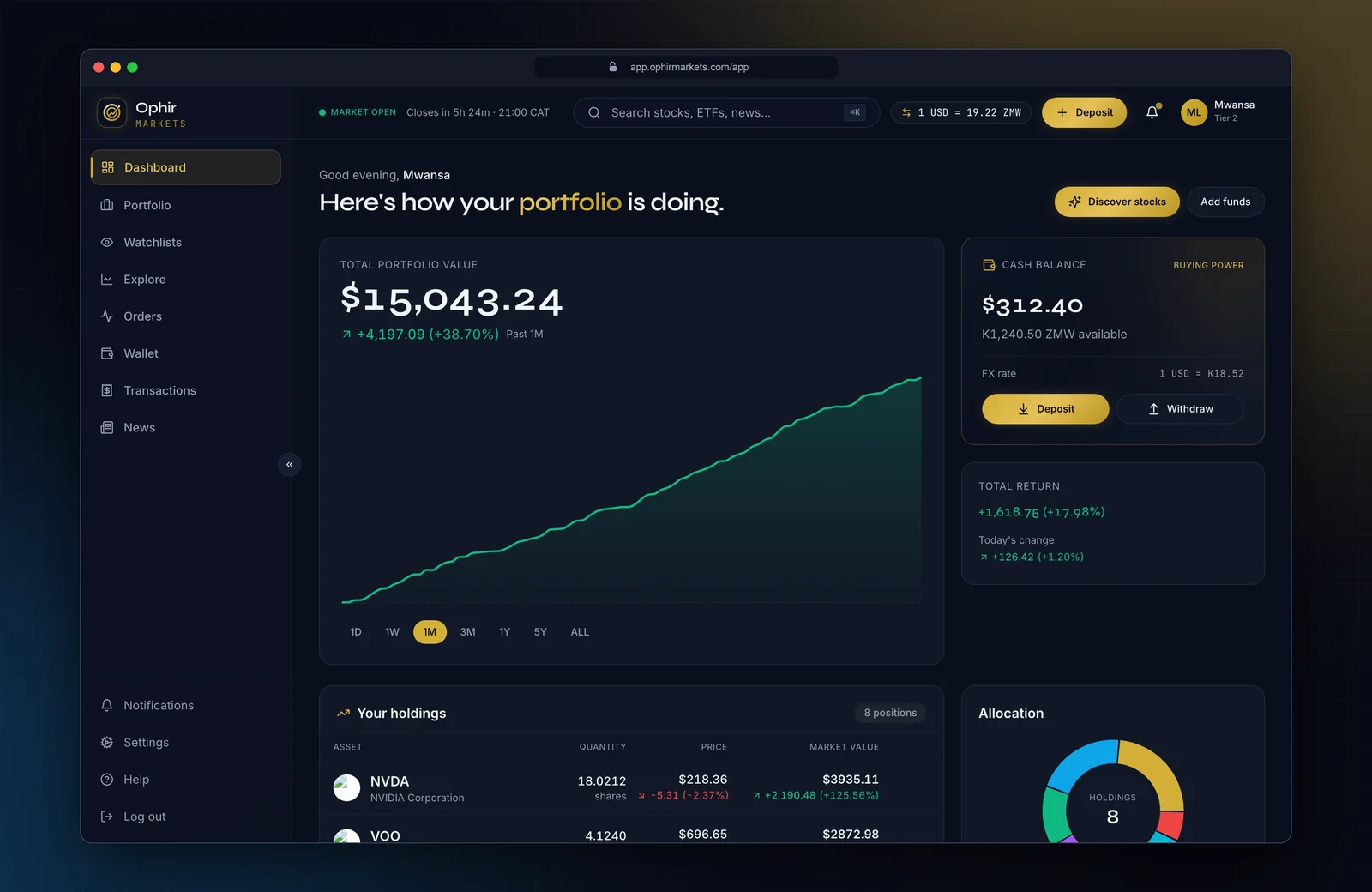This screenshot has width=1372, height=892.
Task: Click the FX rate 1 USD = K18.52 value
Action: pos(1201,374)
